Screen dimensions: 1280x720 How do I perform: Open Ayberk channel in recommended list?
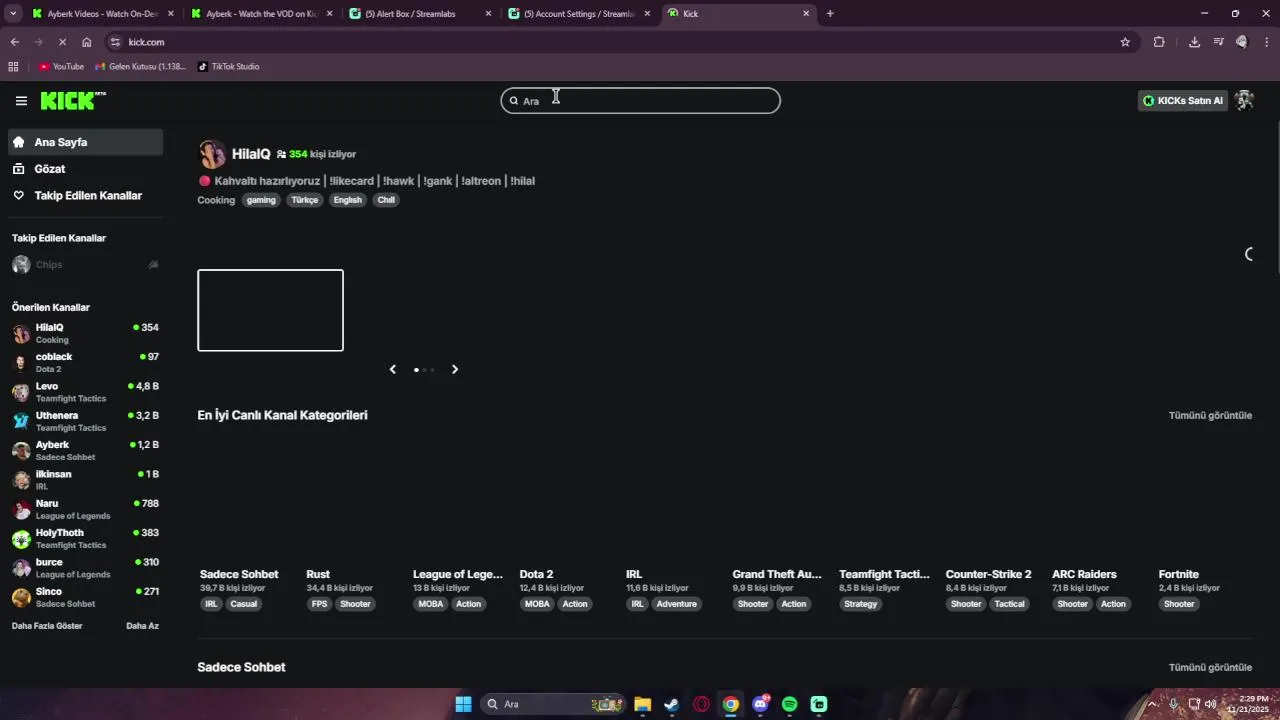(85, 450)
